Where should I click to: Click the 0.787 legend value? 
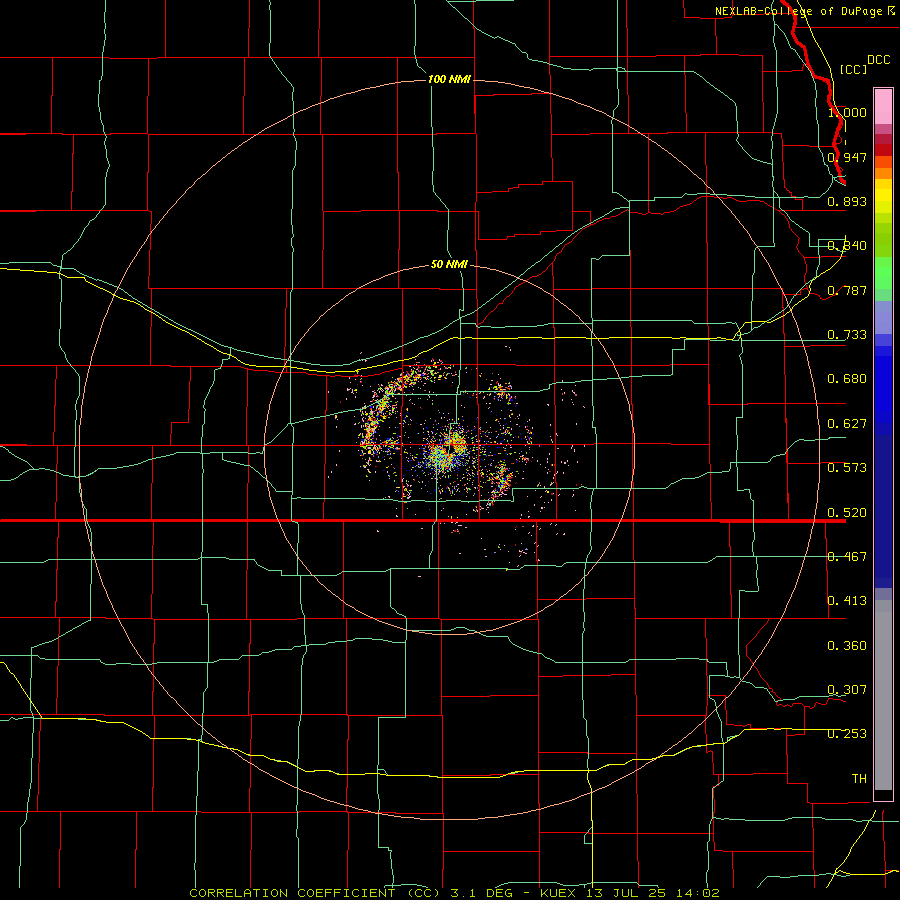pyautogui.click(x=847, y=290)
